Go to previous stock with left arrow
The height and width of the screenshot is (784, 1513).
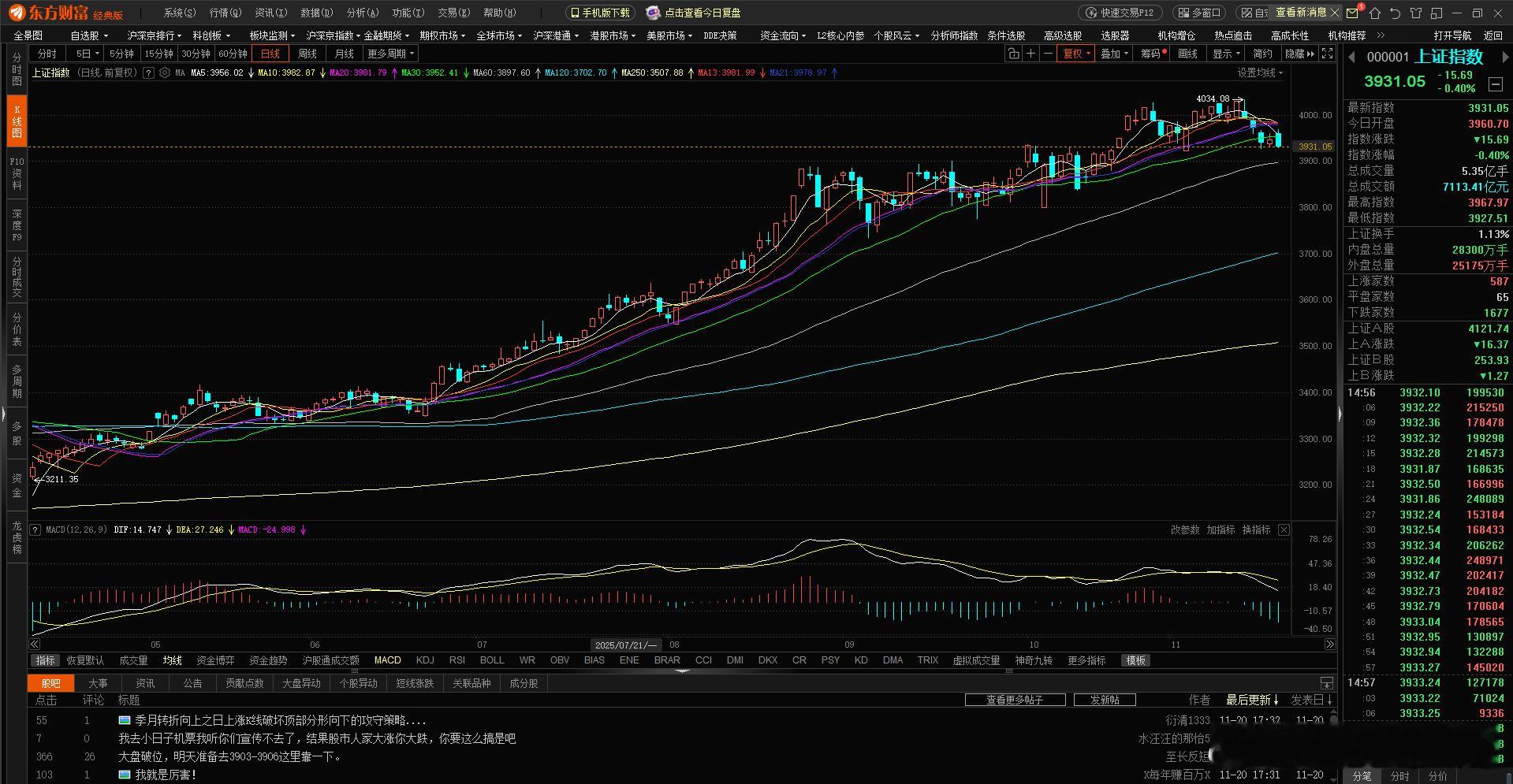click(x=1351, y=57)
